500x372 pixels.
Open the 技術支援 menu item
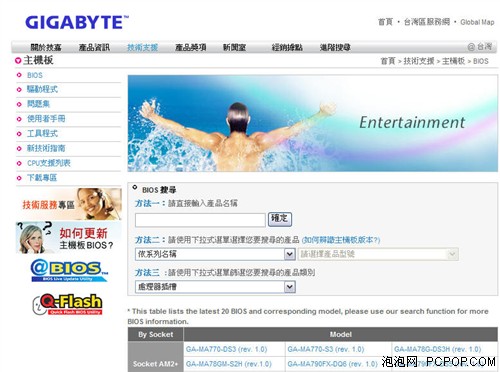[x=142, y=47]
